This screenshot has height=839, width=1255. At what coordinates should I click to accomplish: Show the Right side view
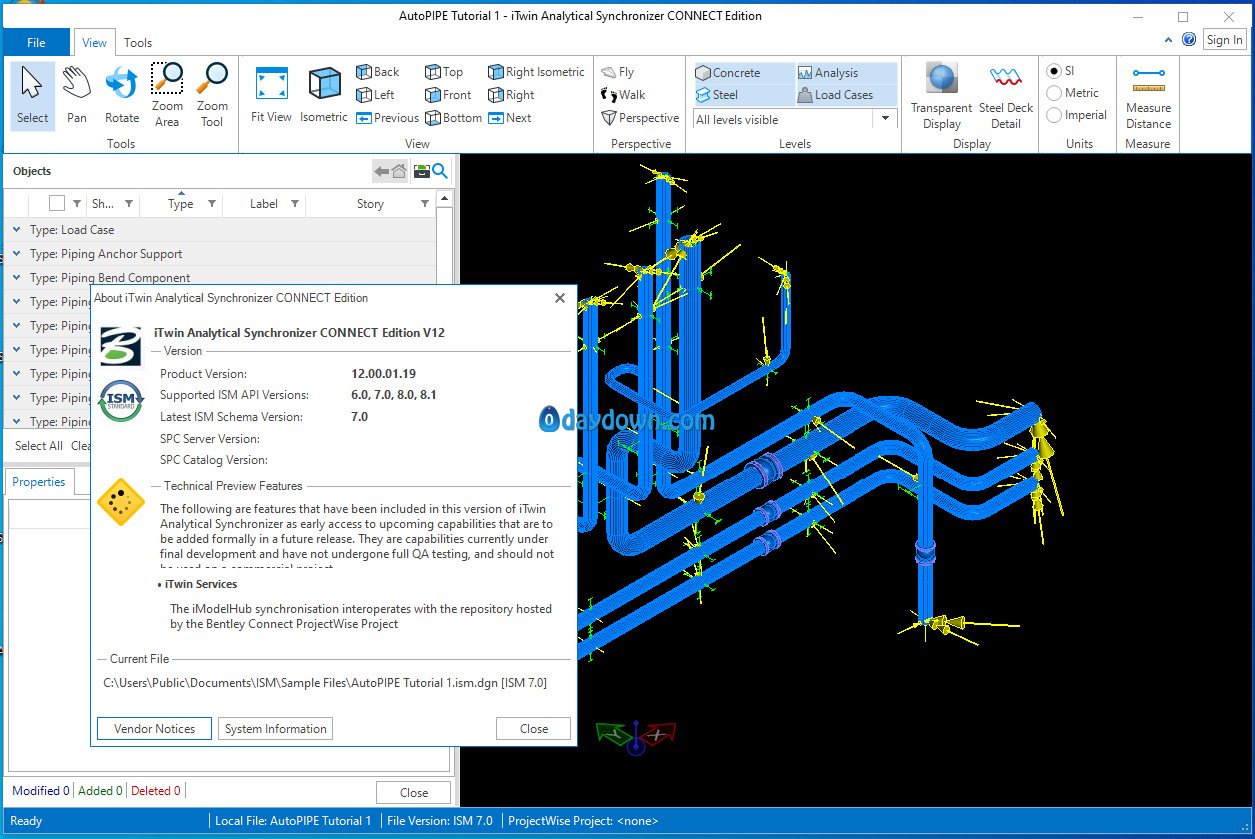[x=511, y=95]
